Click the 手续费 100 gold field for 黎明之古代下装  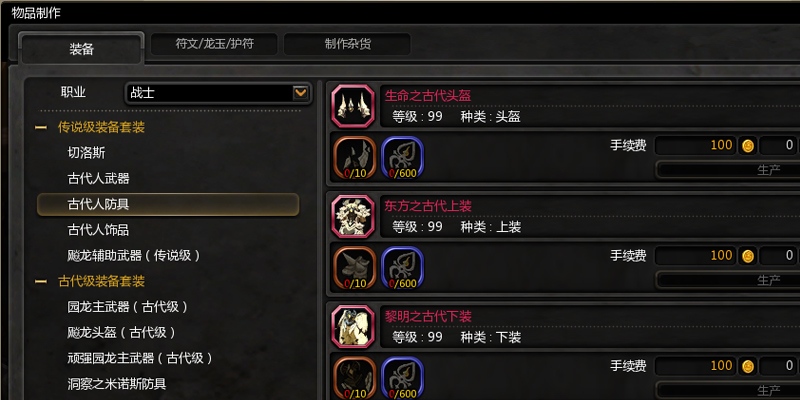[x=695, y=366]
